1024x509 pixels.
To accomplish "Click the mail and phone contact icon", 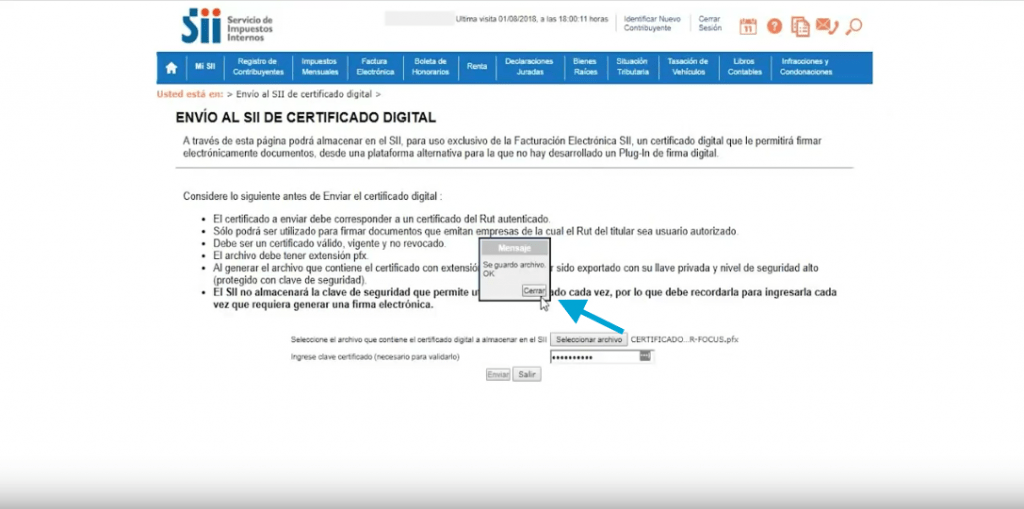I will click(827, 27).
